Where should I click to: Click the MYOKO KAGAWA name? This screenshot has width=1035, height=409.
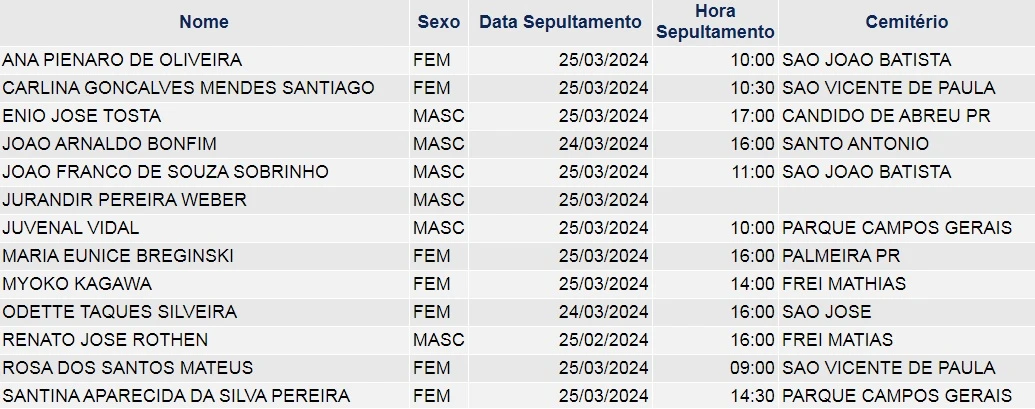(x=77, y=284)
